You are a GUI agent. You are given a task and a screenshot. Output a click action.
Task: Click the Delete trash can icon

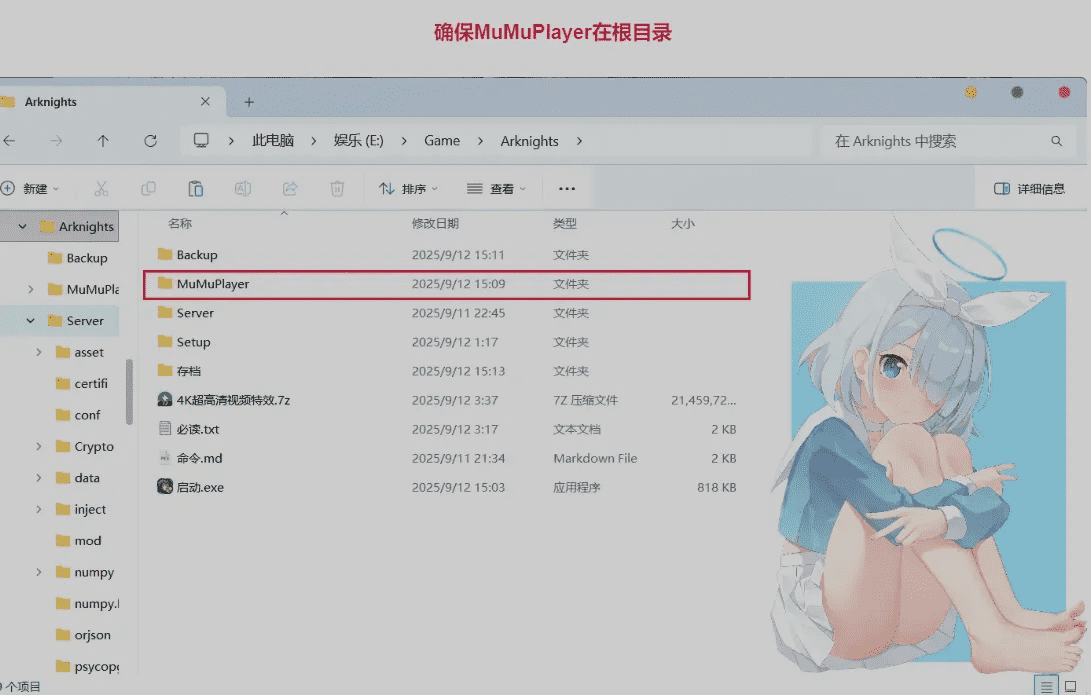pyautogui.click(x=338, y=189)
